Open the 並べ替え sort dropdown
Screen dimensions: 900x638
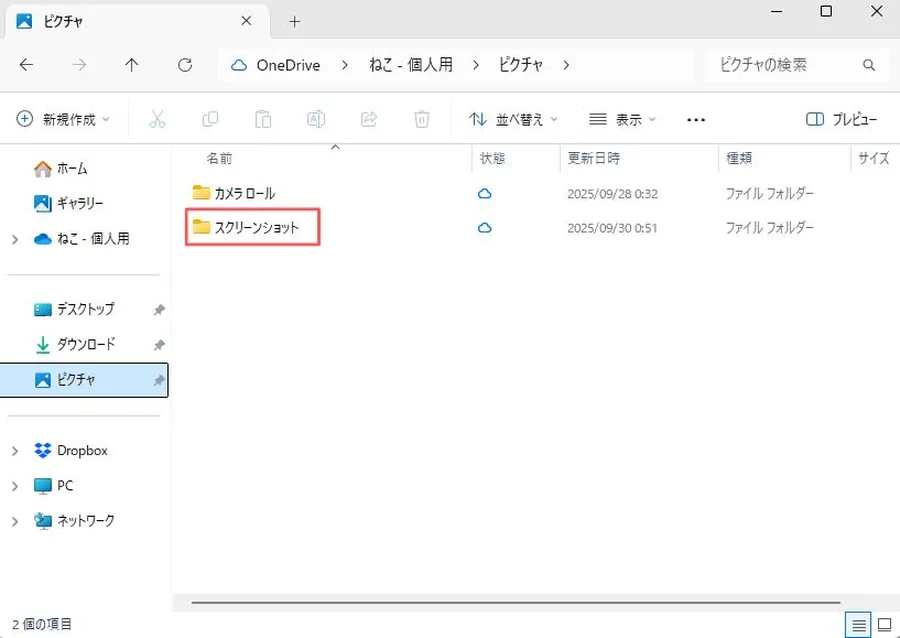514,119
